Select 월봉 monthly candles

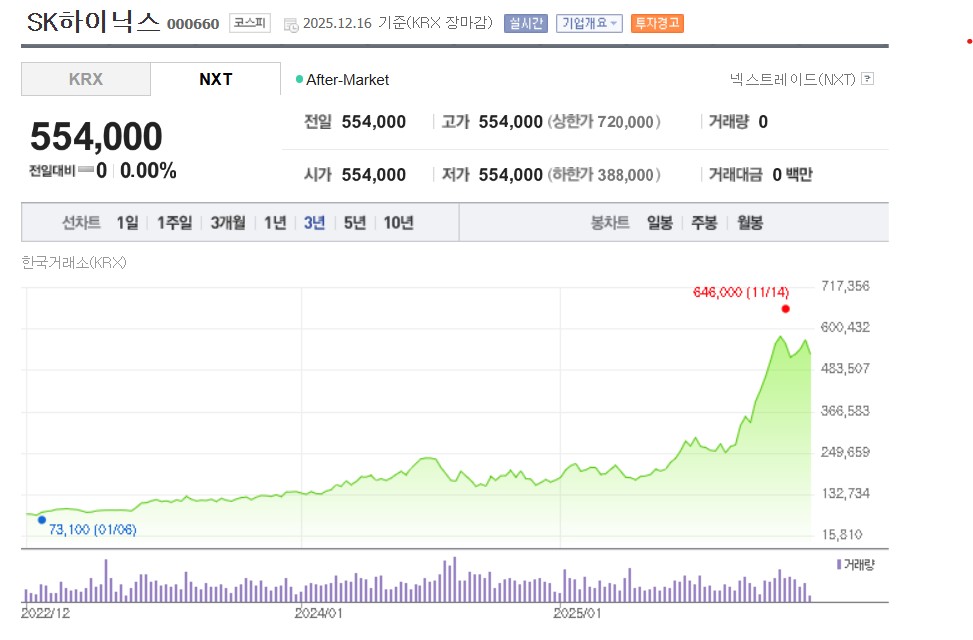click(750, 222)
